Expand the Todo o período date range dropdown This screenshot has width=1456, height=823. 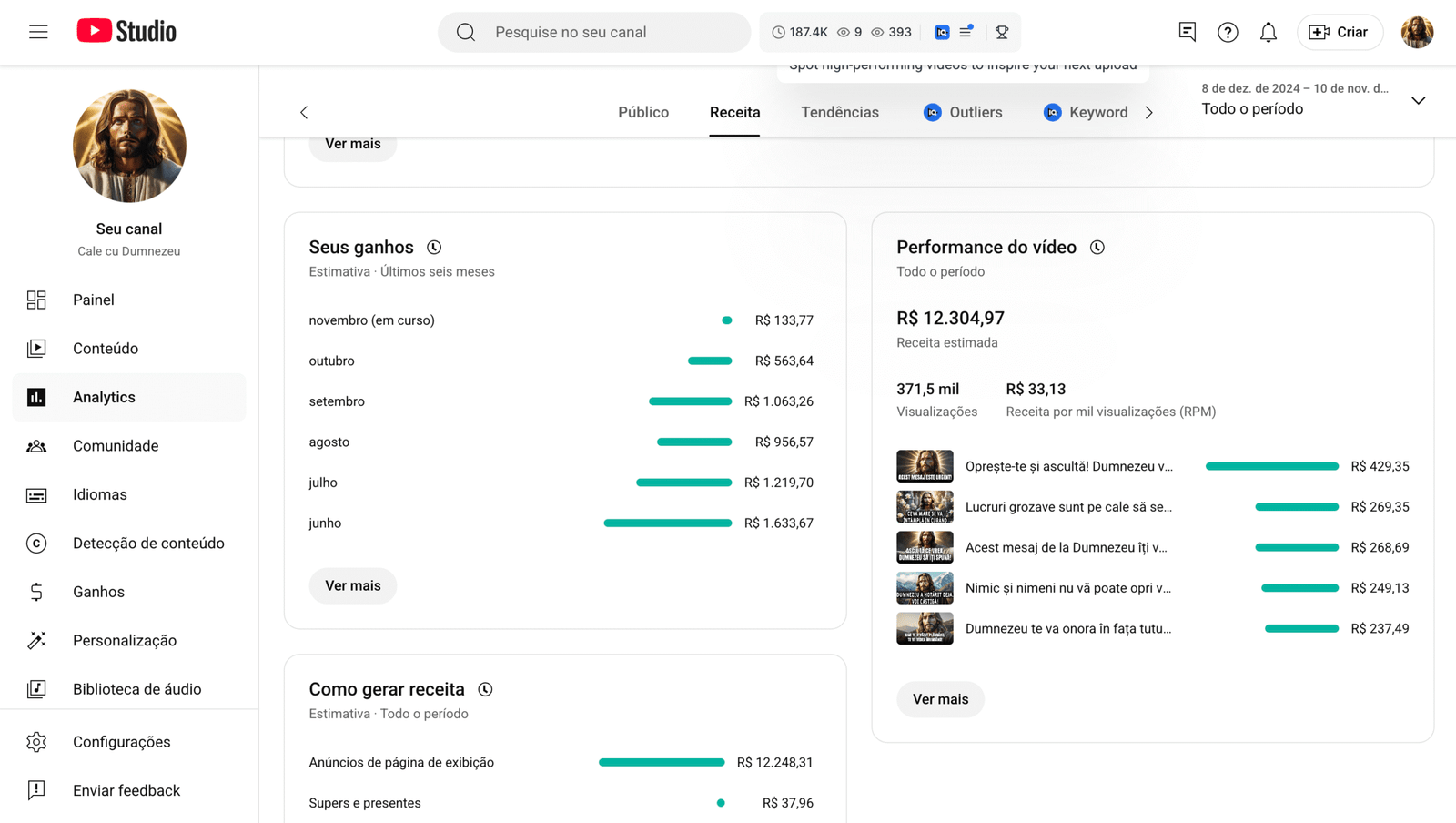pos(1418,100)
